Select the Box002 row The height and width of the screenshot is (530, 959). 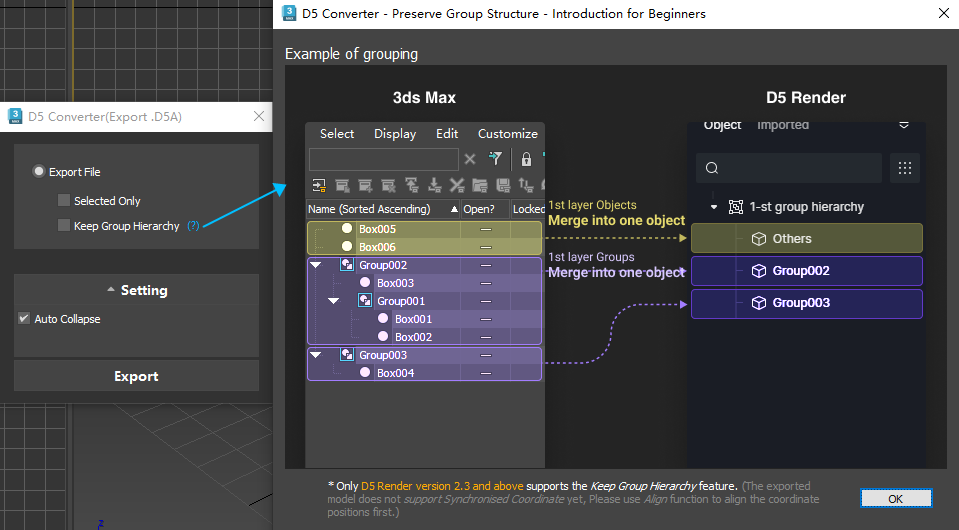424,337
